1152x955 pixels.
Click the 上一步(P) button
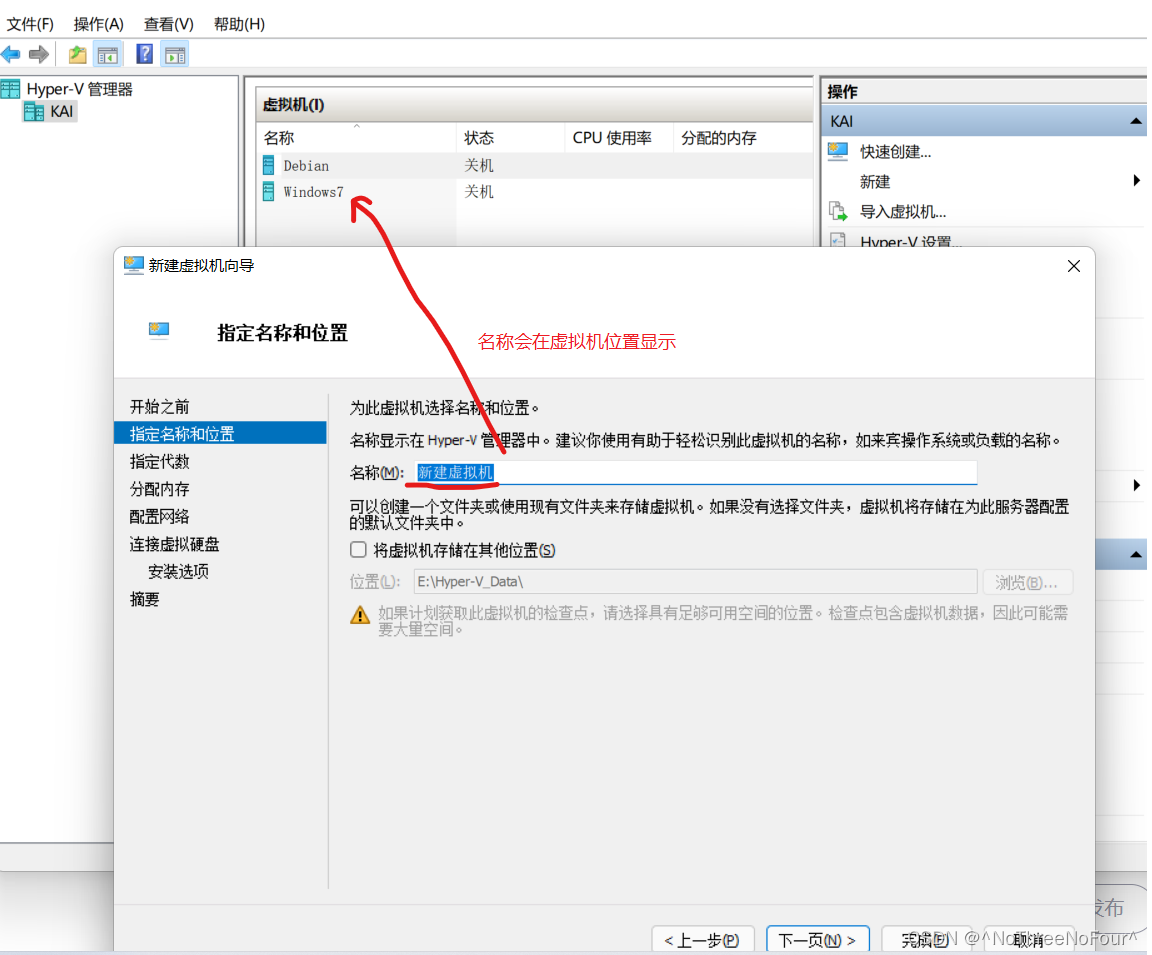click(703, 940)
